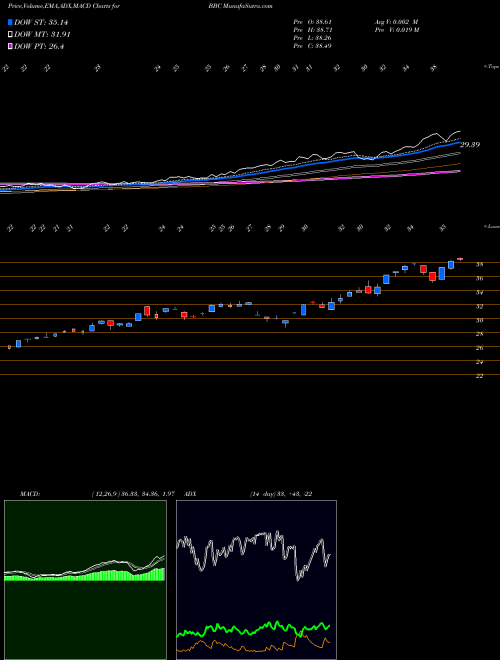This screenshot has height=660, width=500.
Task: Click the blue DOW ST legend swatch
Action: tap(10, 22)
